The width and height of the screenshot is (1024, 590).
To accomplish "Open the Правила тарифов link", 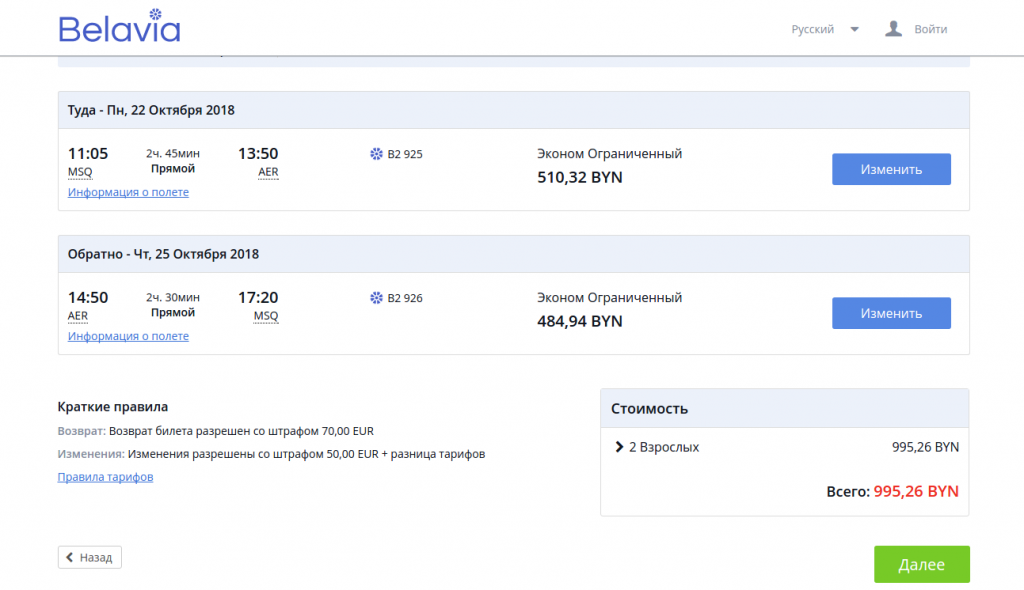I will pyautogui.click(x=105, y=477).
